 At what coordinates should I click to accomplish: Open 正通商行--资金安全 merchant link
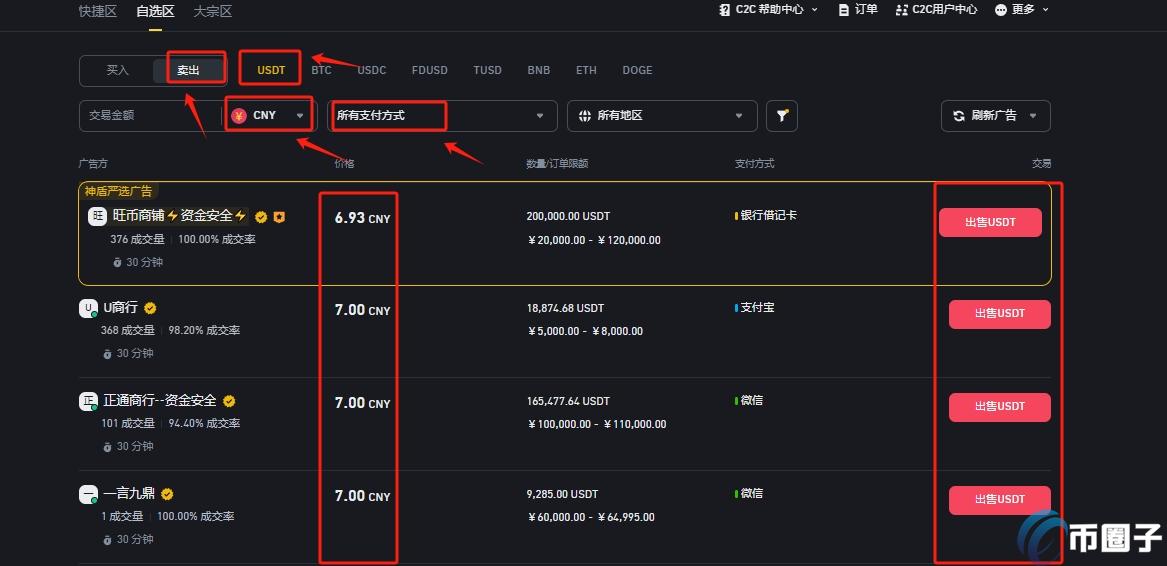coord(160,401)
